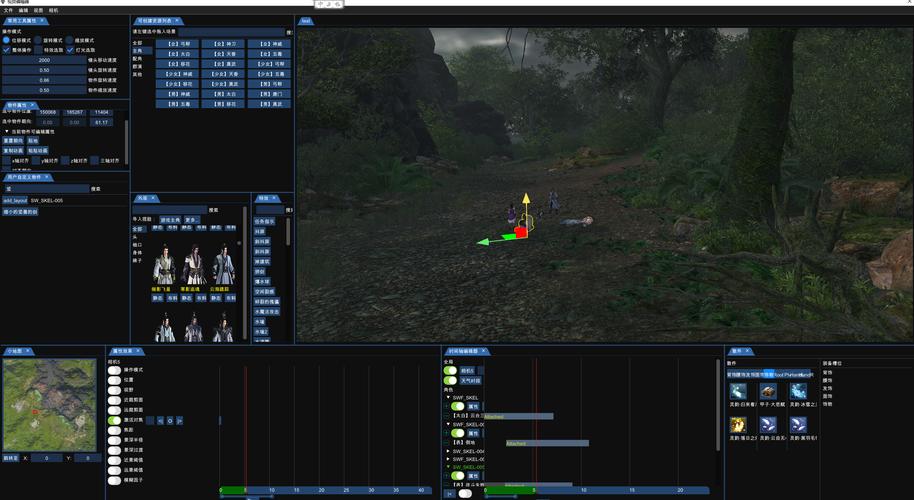Screen dimensions: 914x500
Task: Expand the SW_SKEL-004 character track
Action: (448, 451)
